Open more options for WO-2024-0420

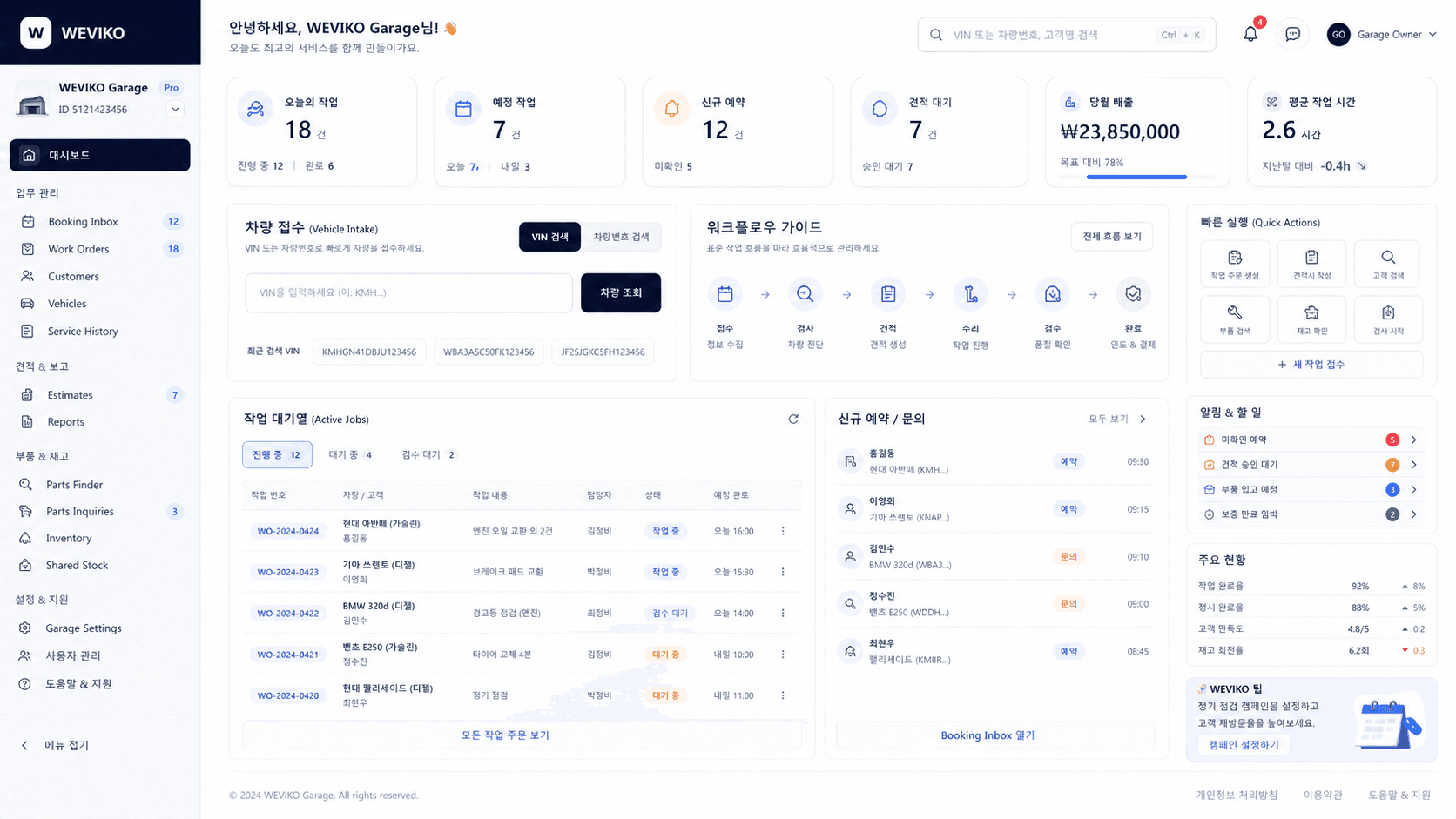(x=783, y=695)
